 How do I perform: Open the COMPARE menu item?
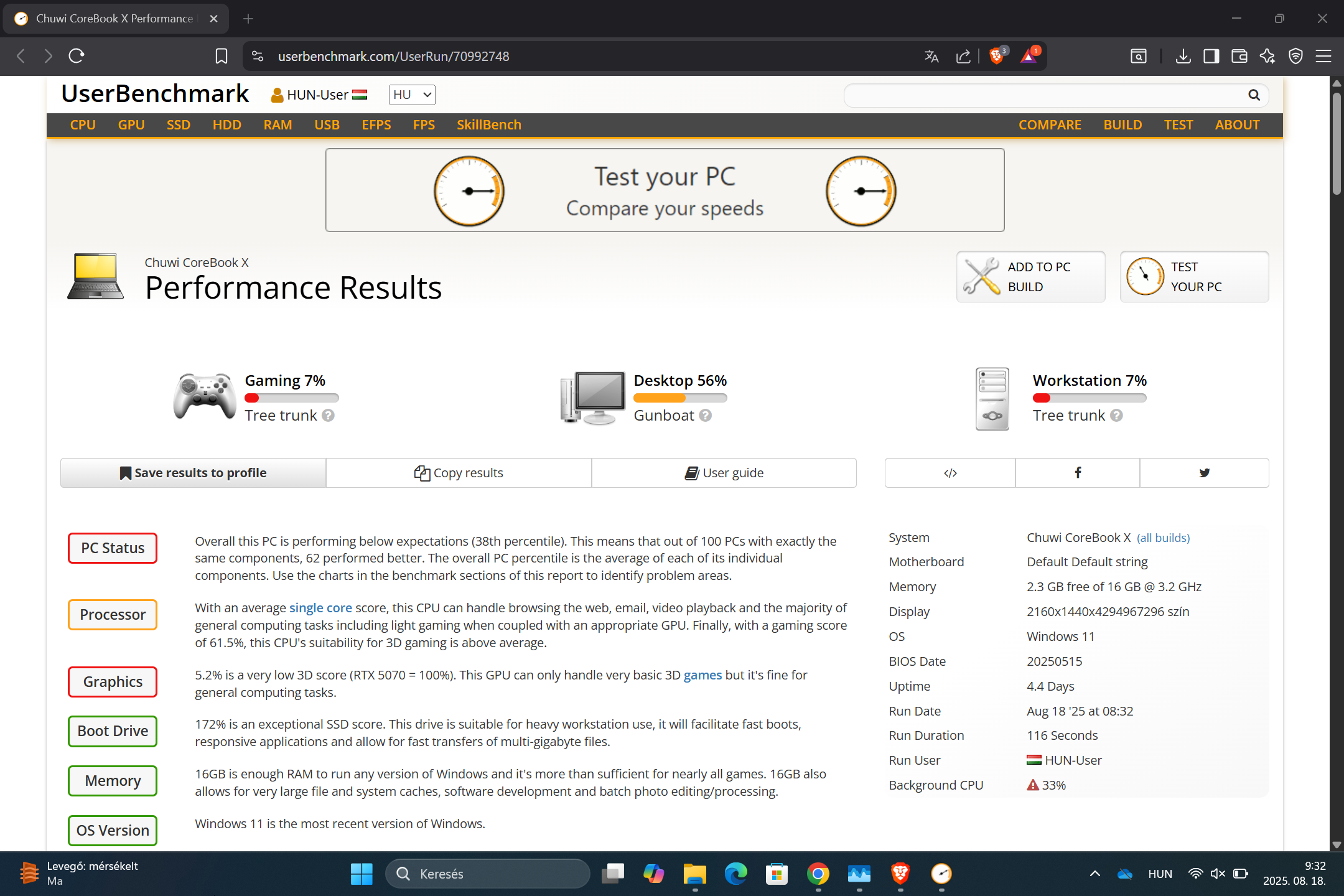[1050, 125]
